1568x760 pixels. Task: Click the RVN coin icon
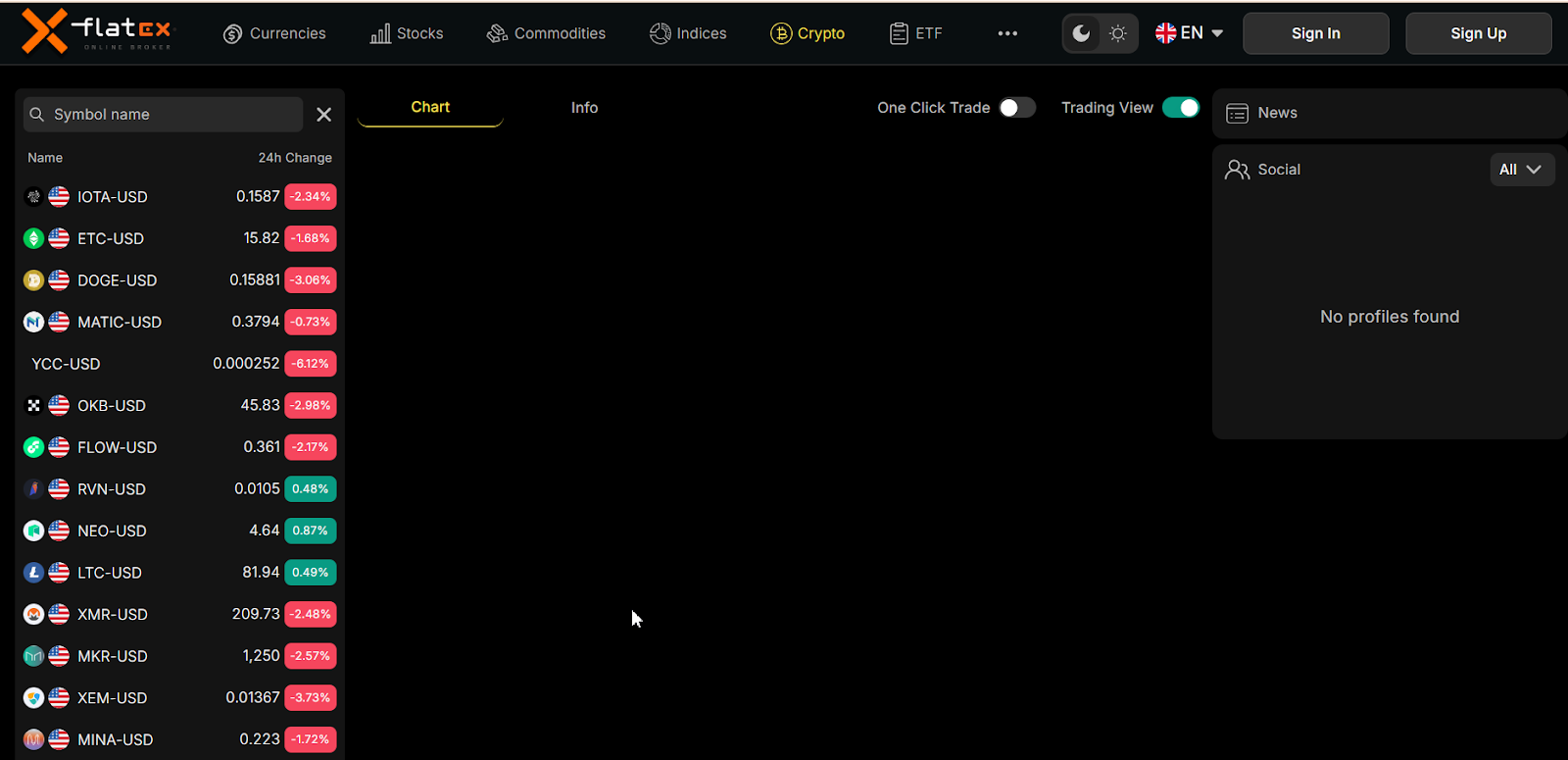(33, 488)
